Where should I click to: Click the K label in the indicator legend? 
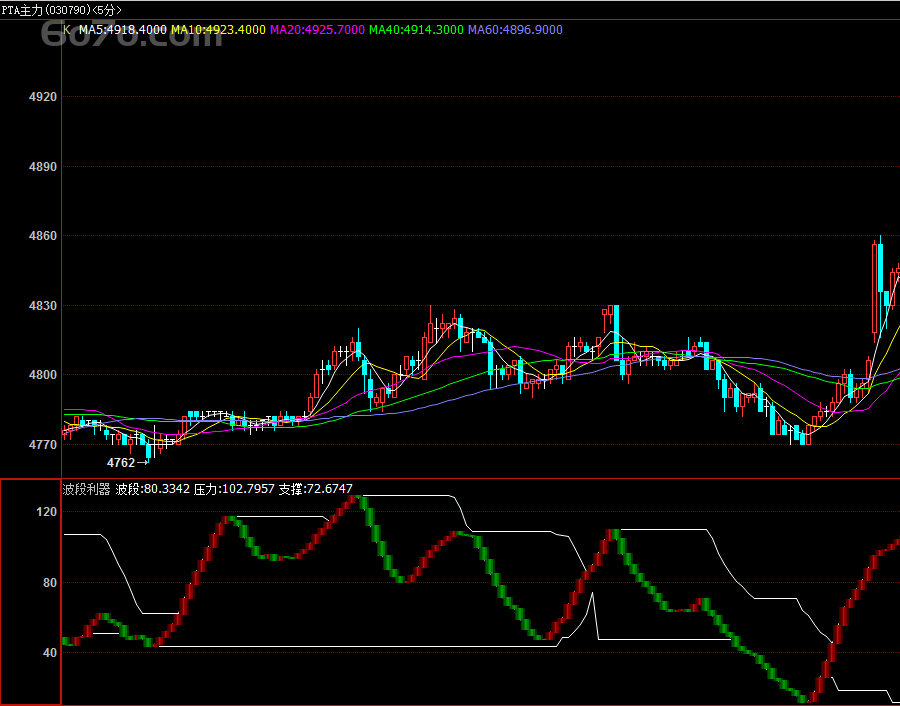pos(67,30)
